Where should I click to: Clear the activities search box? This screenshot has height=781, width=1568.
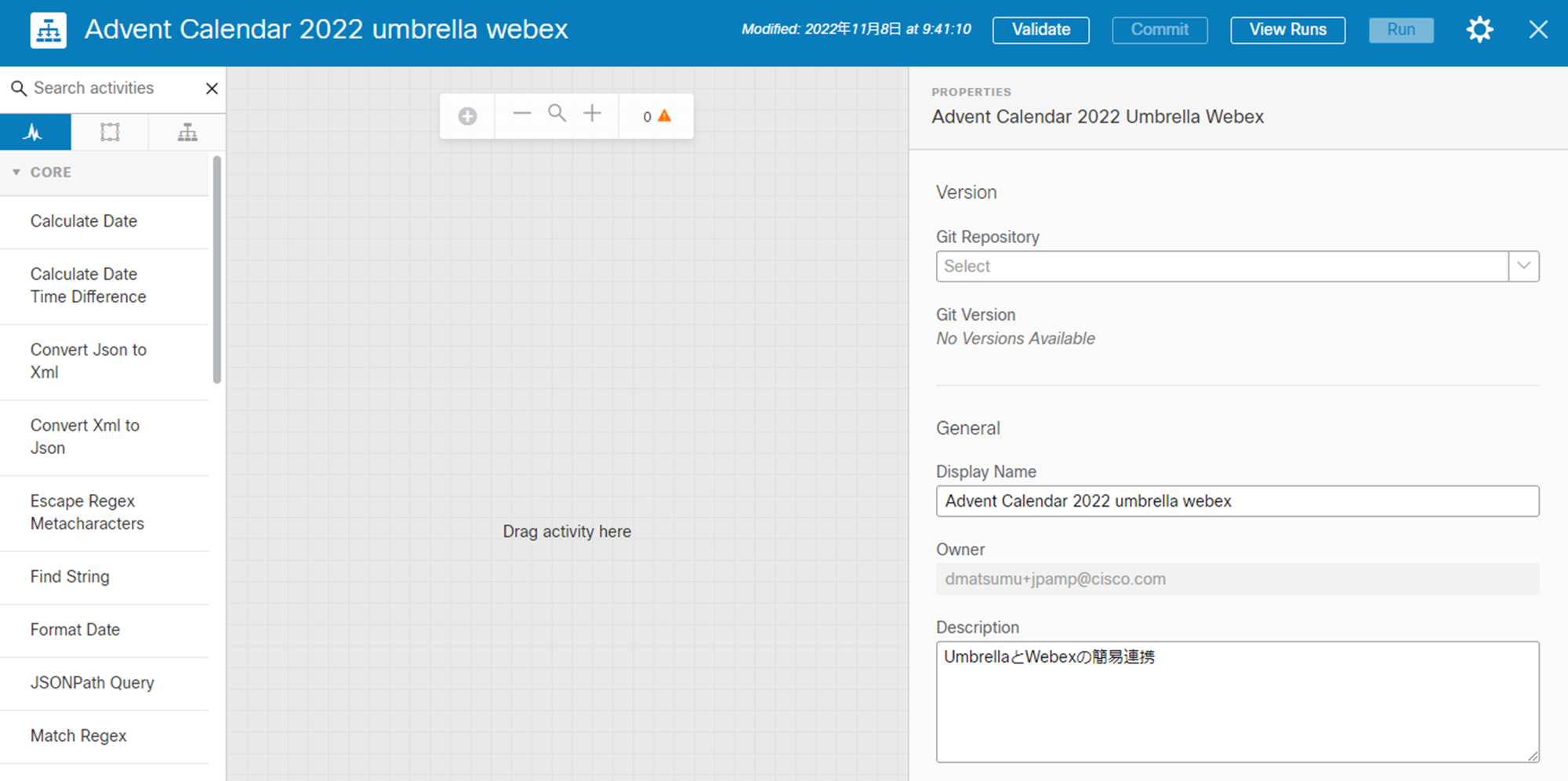tap(212, 89)
